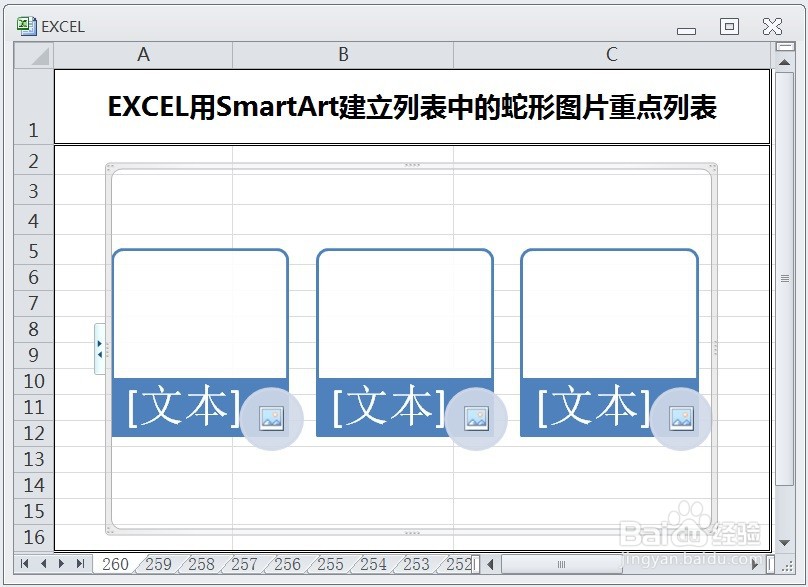Switch to sheet tab 257
Image resolution: width=808 pixels, height=587 pixels.
click(244, 564)
